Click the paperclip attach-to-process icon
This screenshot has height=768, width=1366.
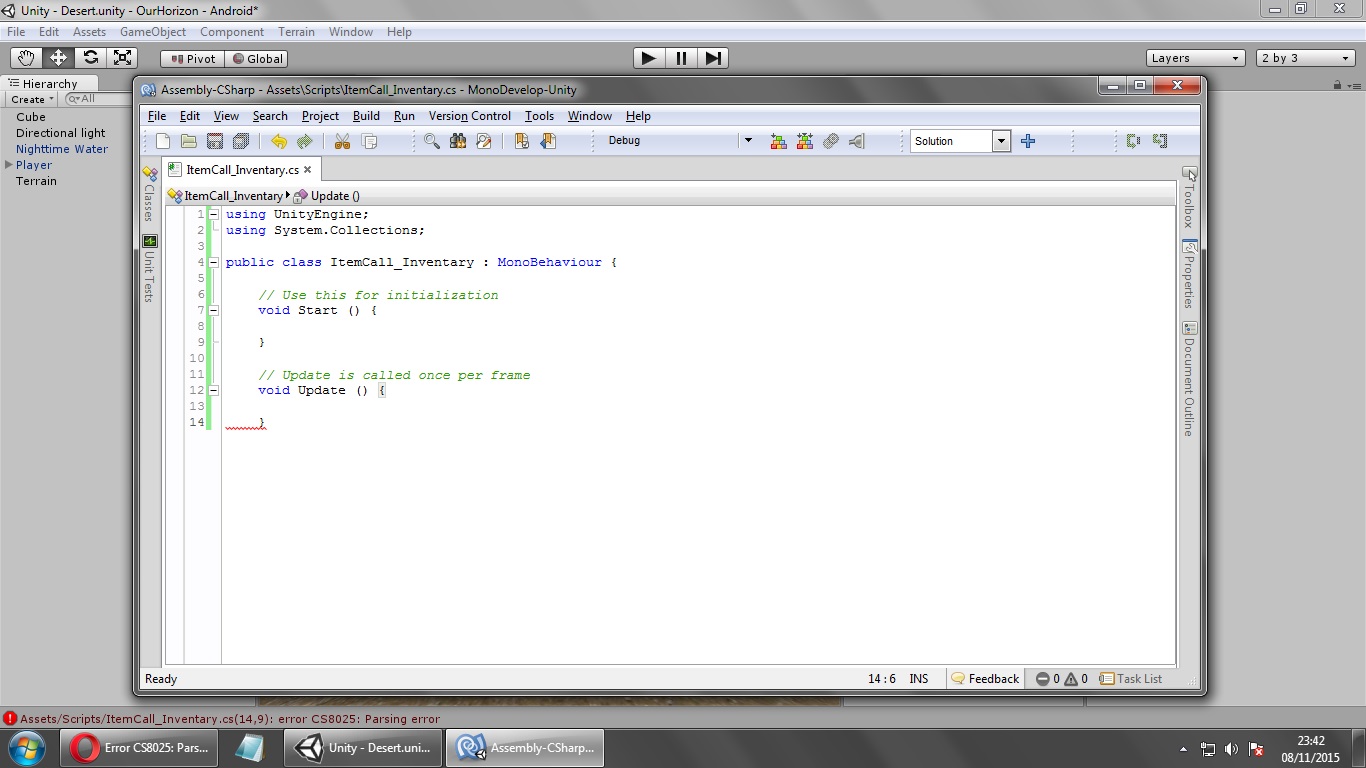click(x=831, y=141)
